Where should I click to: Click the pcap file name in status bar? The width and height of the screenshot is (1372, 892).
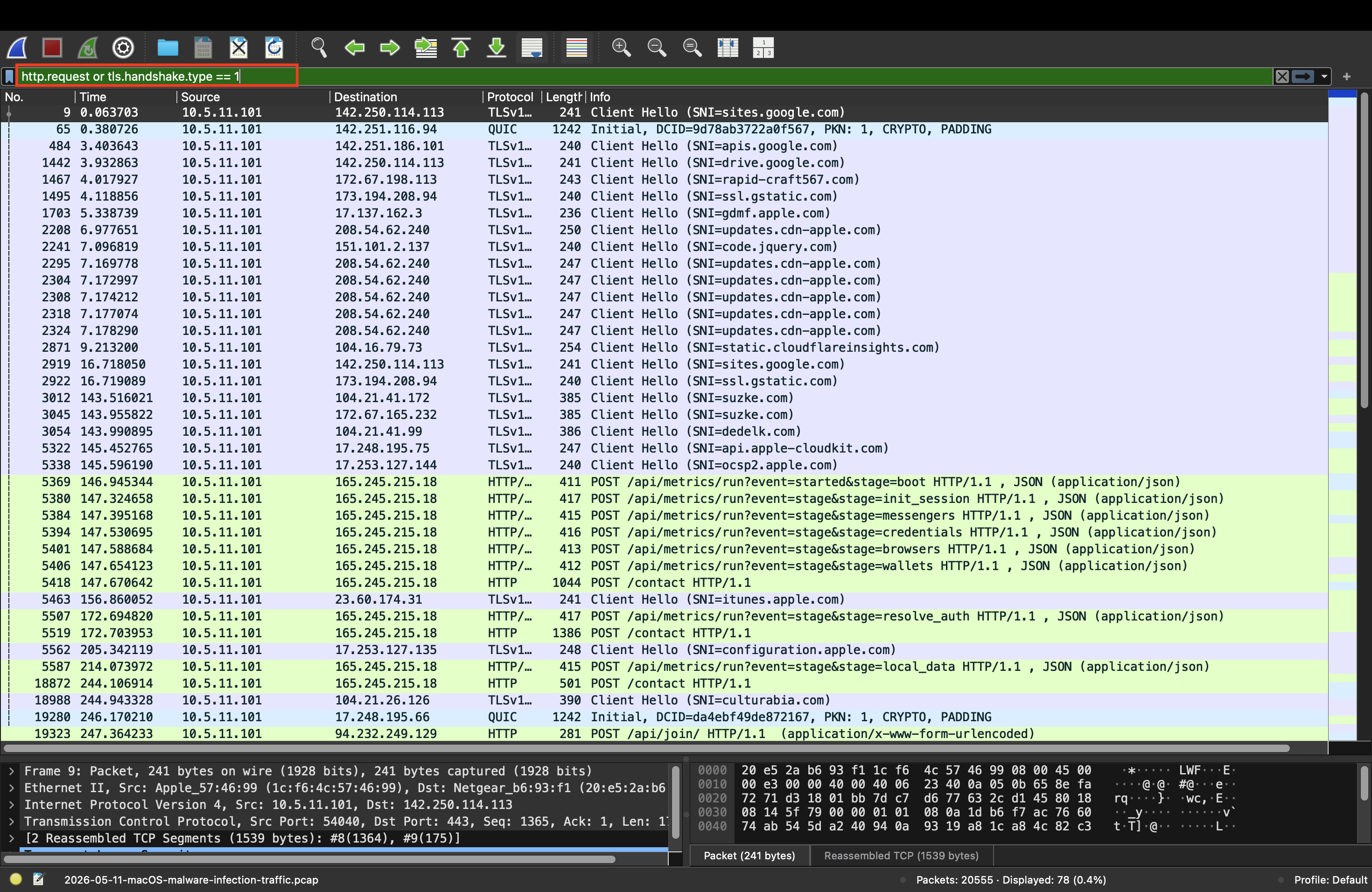(x=191, y=880)
